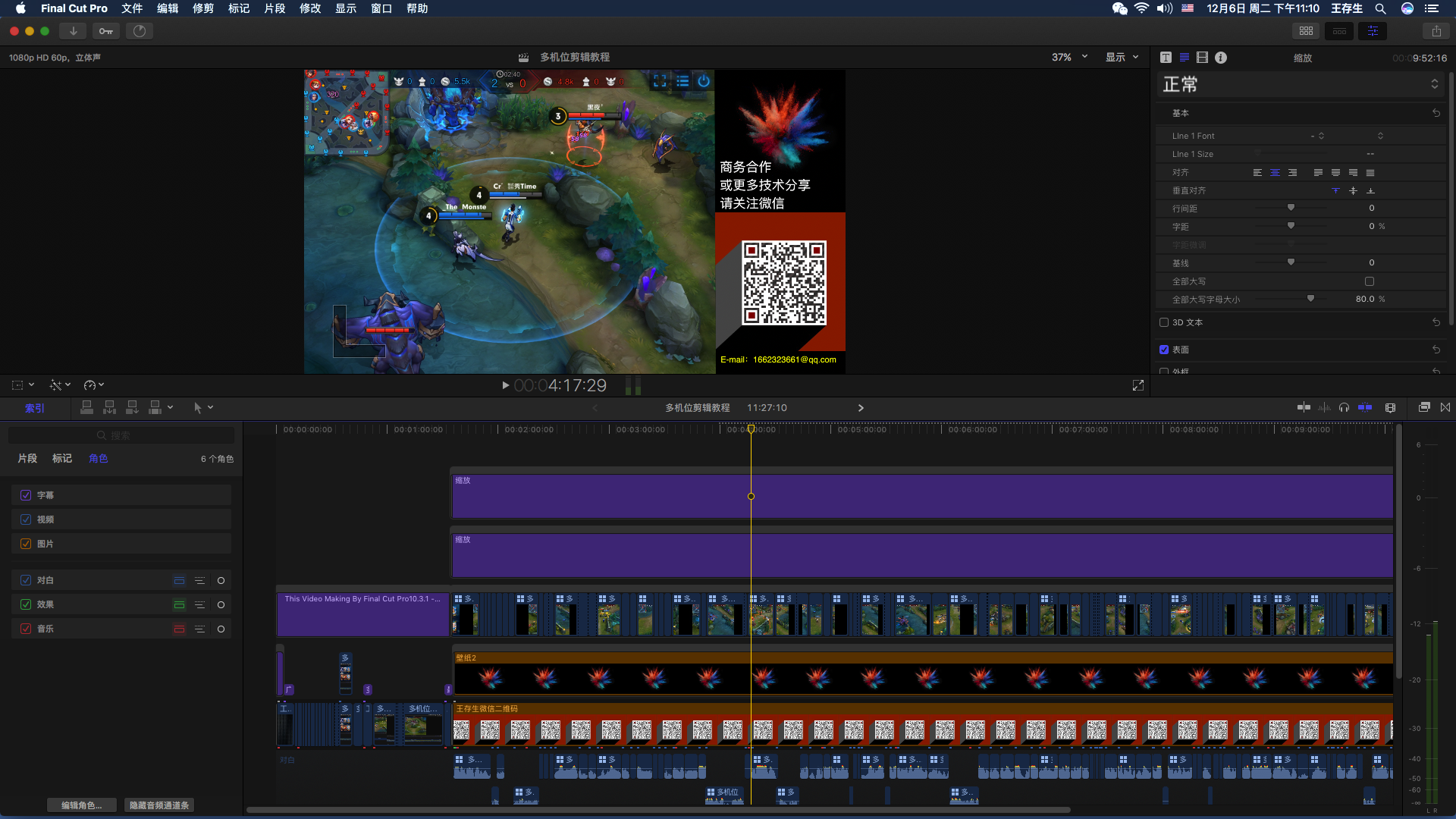Viewport: 1456px width, 819px height.
Task: Click the index 搜索 search field
Action: pyautogui.click(x=121, y=435)
